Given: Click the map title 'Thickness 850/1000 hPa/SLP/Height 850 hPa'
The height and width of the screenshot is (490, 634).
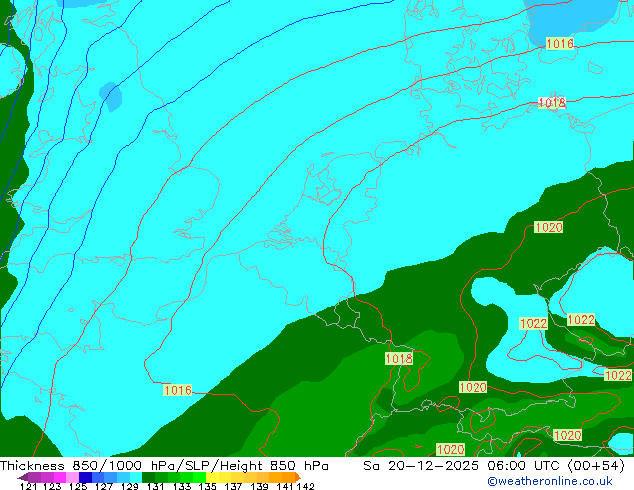Looking at the screenshot, I should 164,466.
